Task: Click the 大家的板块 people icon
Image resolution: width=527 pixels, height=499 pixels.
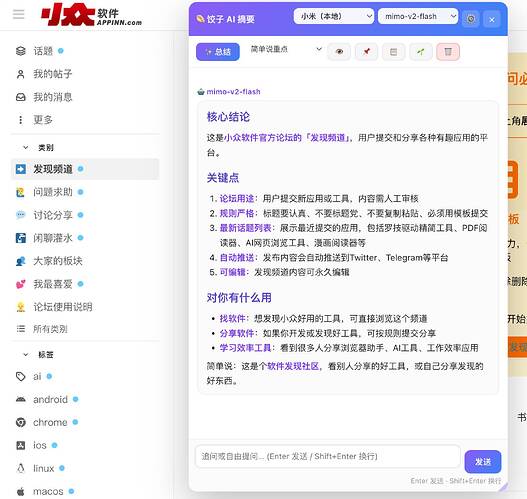Action: [21, 261]
